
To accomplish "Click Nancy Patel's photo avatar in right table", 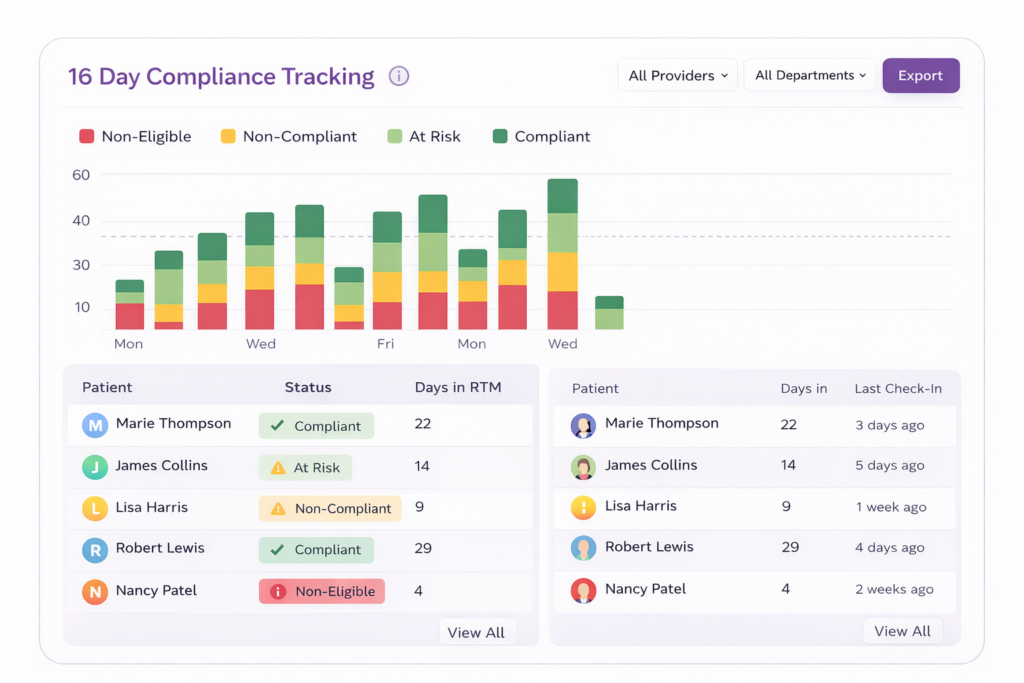I will (x=583, y=590).
